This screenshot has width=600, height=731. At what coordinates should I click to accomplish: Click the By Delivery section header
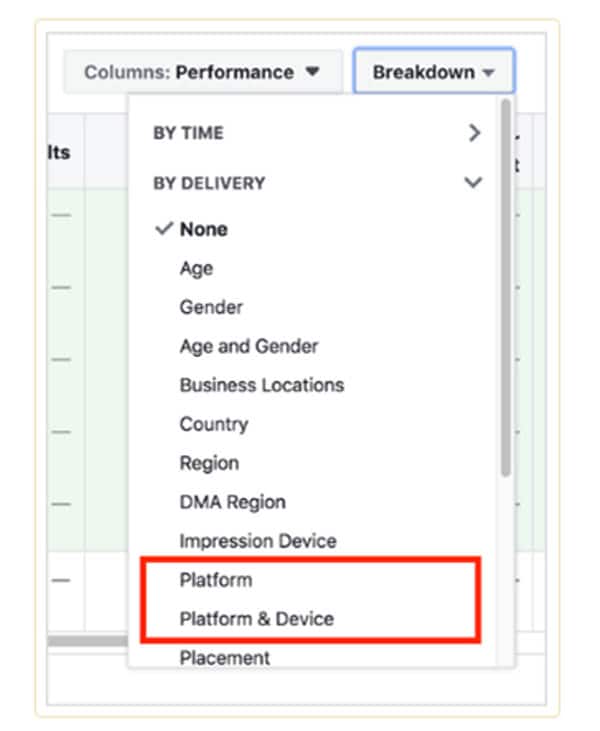pos(209,183)
